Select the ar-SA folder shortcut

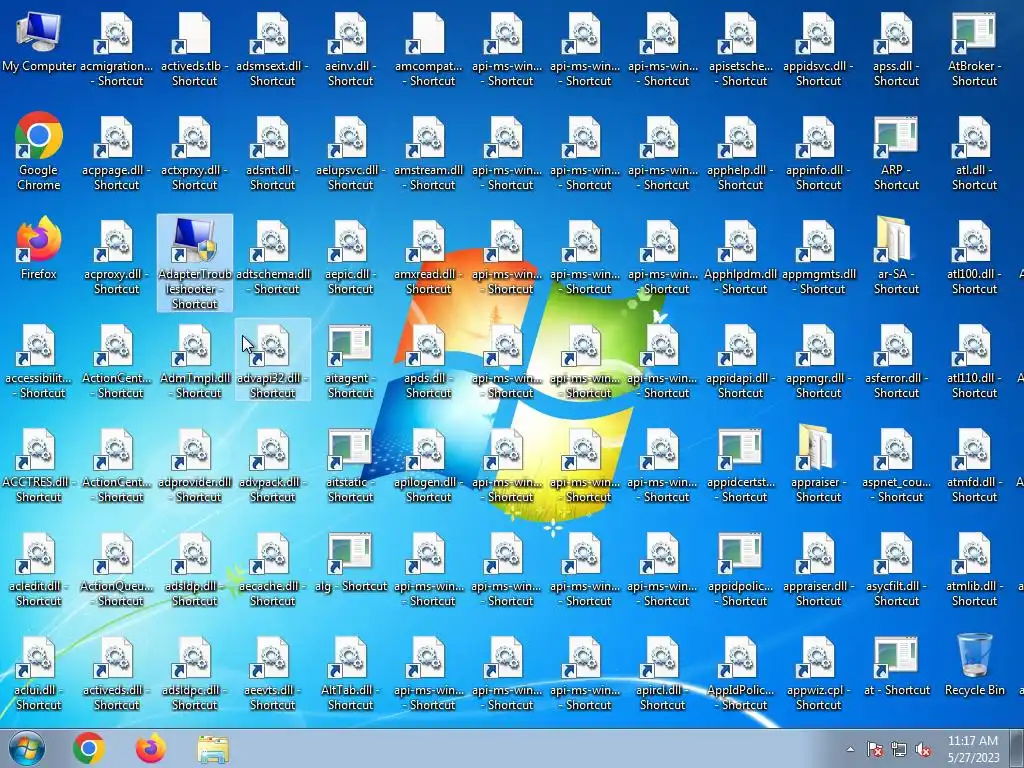(896, 256)
